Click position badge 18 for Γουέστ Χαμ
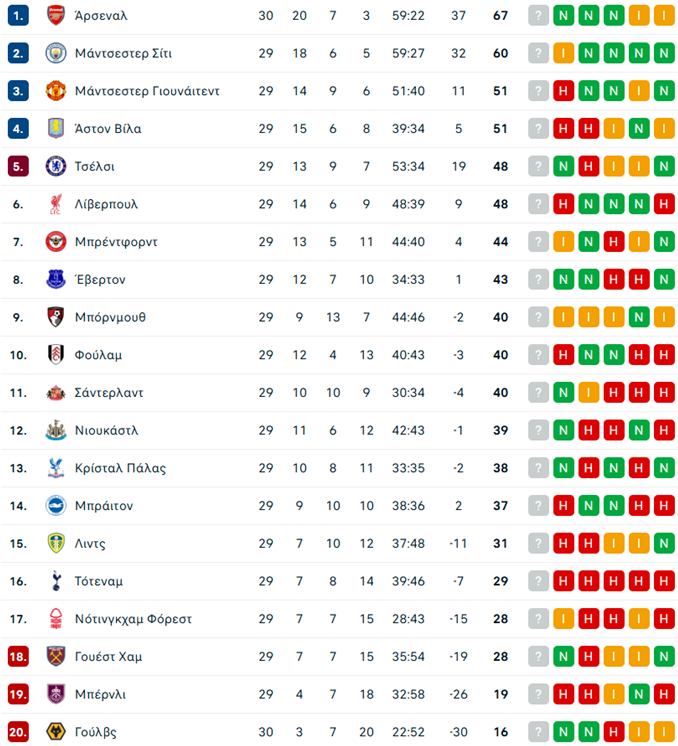Screen dimensions: 678x746 [x=18, y=656]
